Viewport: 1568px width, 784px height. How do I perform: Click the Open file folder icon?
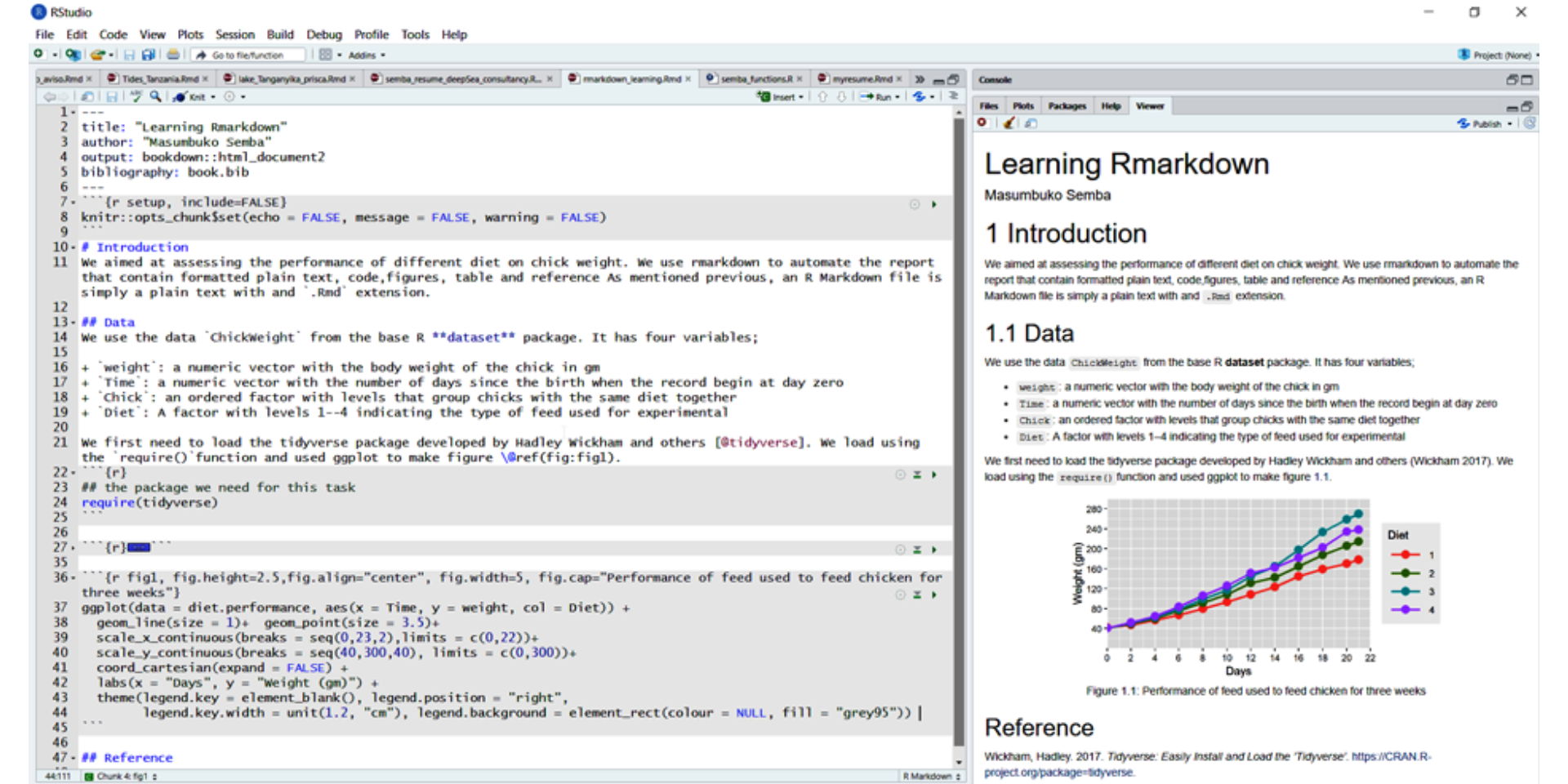coord(98,55)
